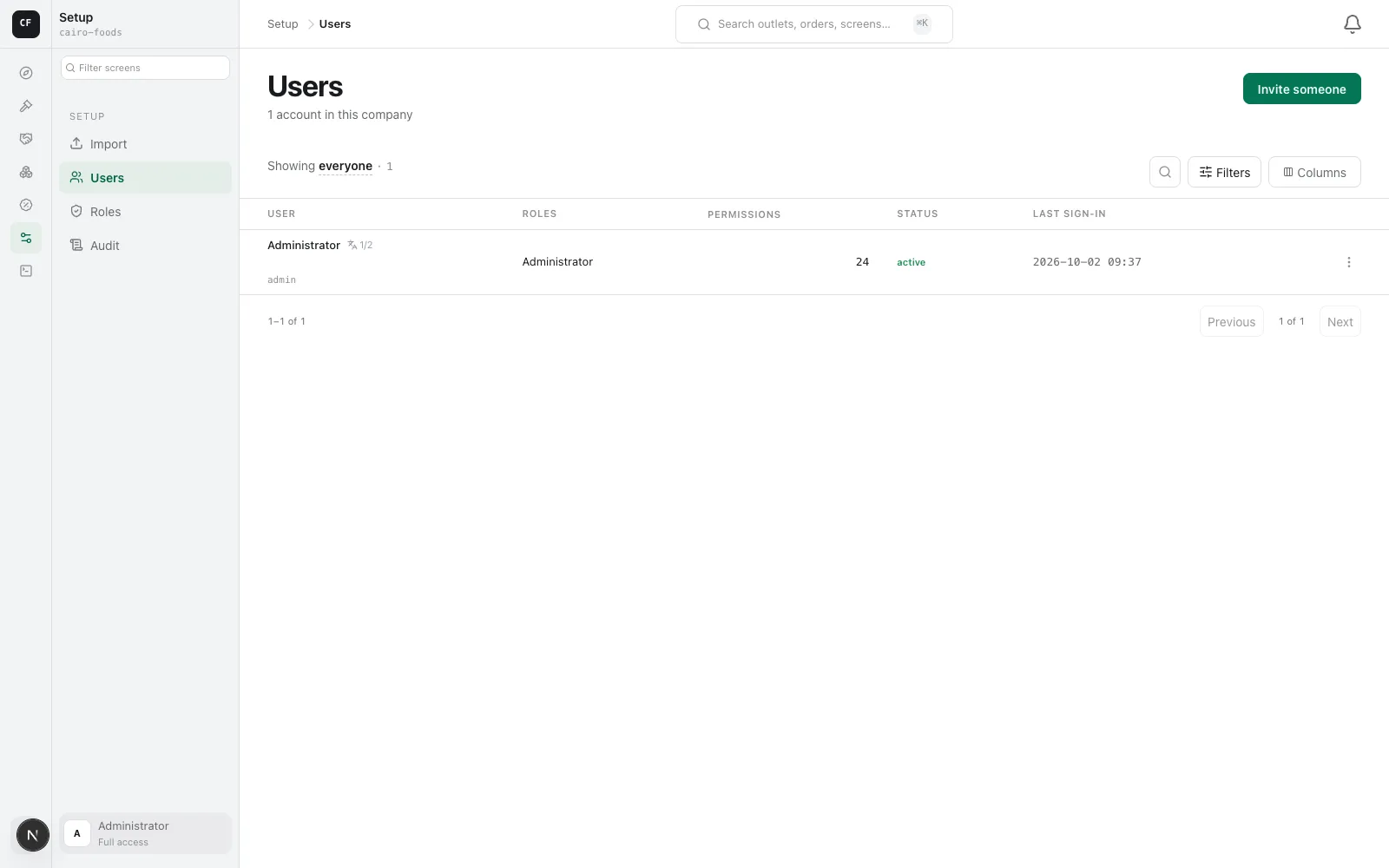Open the compass icon in the rail
Viewport: 1389px width, 868px height.
click(26, 73)
